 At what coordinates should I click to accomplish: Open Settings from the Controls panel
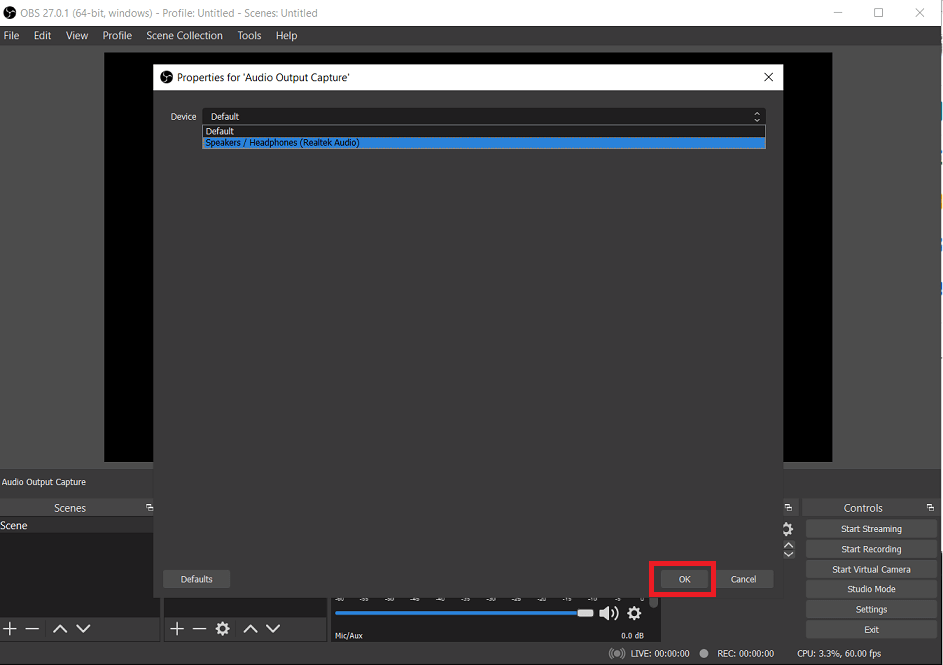pos(871,610)
